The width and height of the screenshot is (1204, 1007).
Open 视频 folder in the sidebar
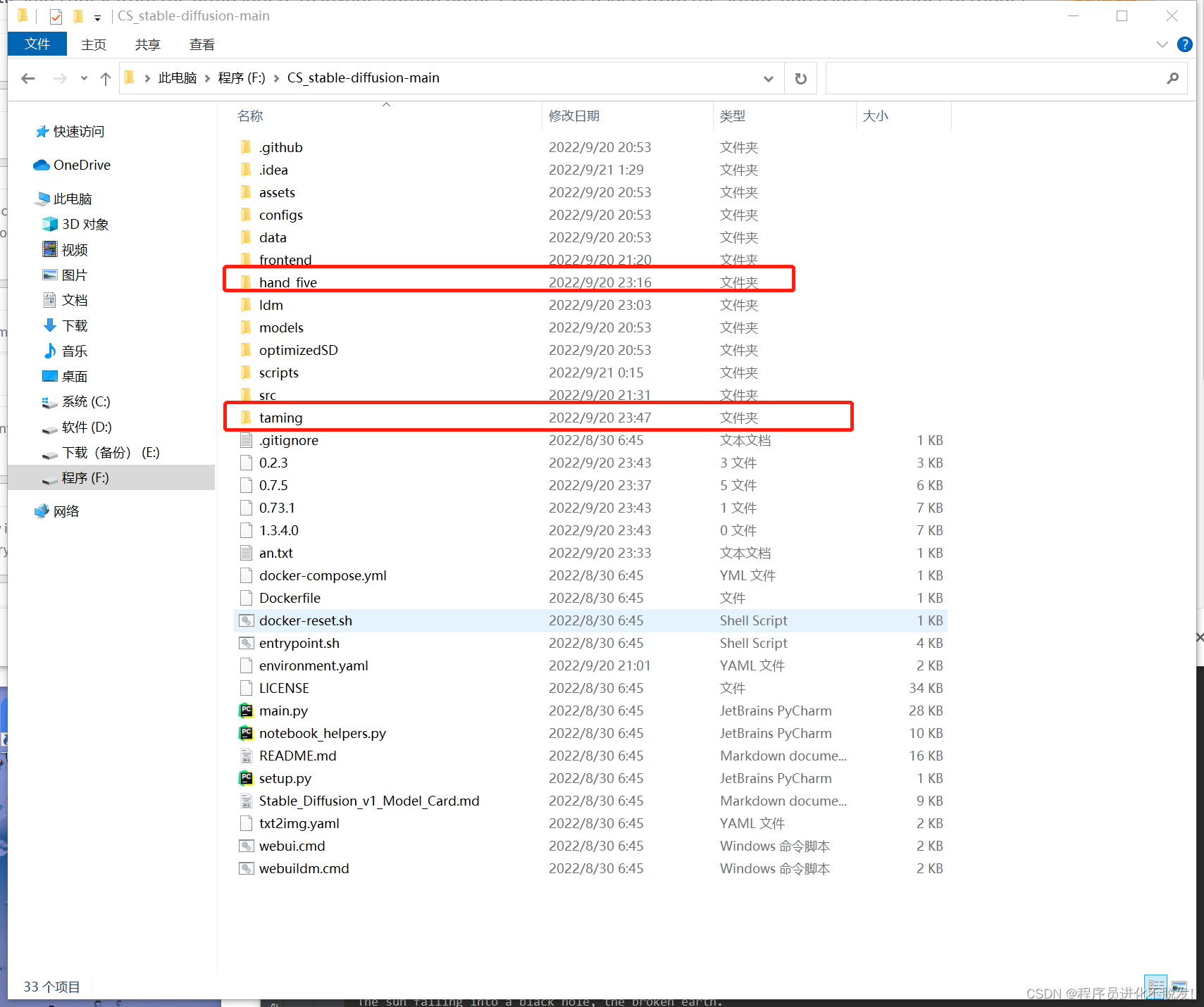pyautogui.click(x=75, y=249)
